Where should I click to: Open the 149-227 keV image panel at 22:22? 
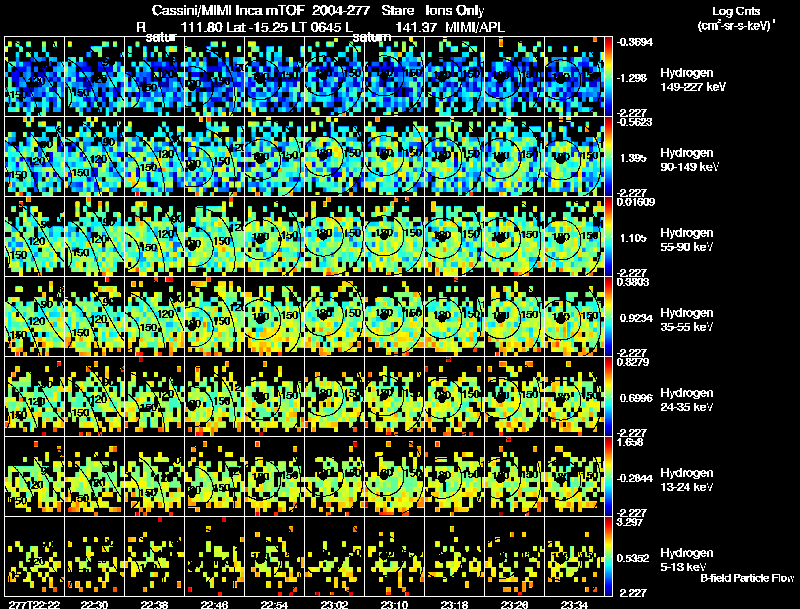pyautogui.click(x=34, y=77)
